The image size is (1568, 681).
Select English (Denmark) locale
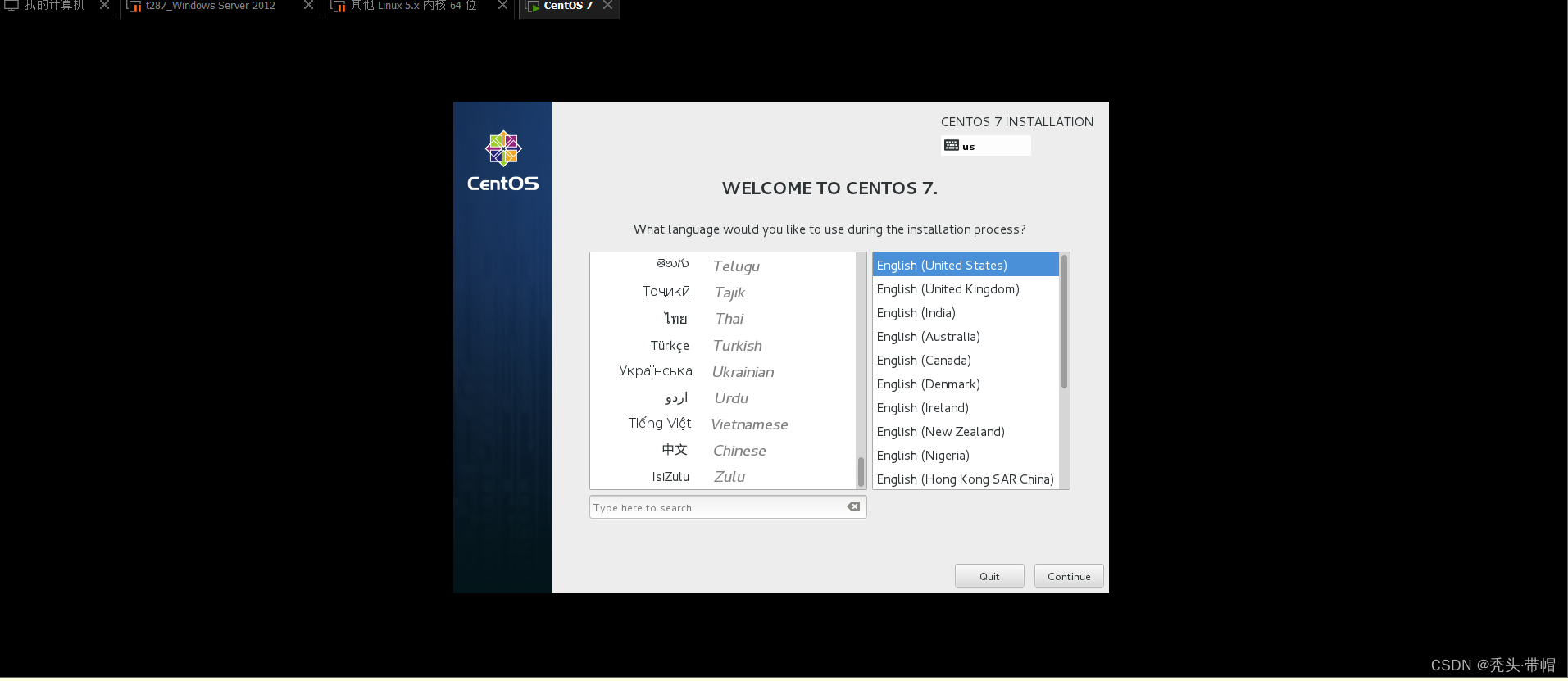point(966,384)
